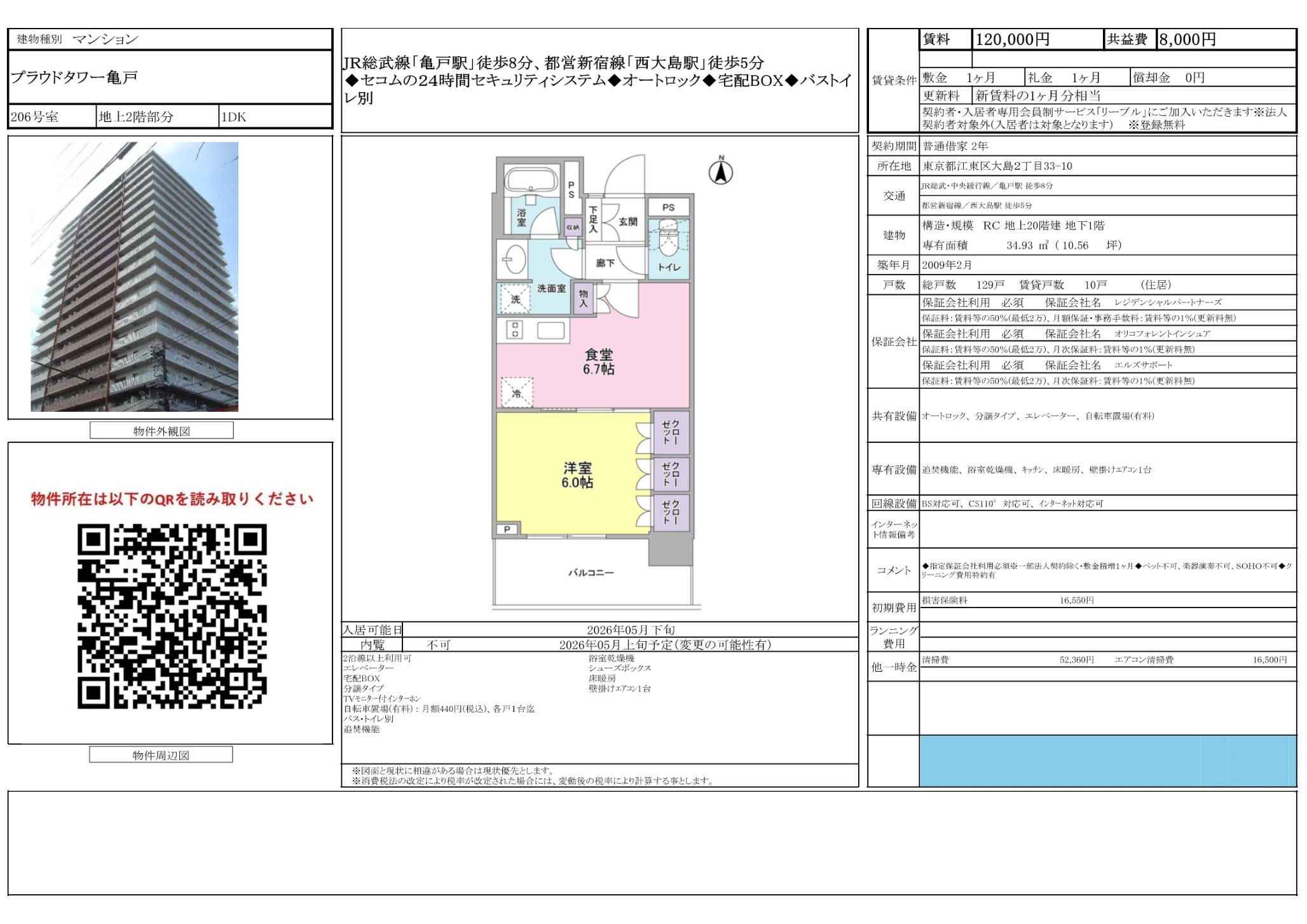
Task: Open the building exterior photo
Action: pos(135,276)
